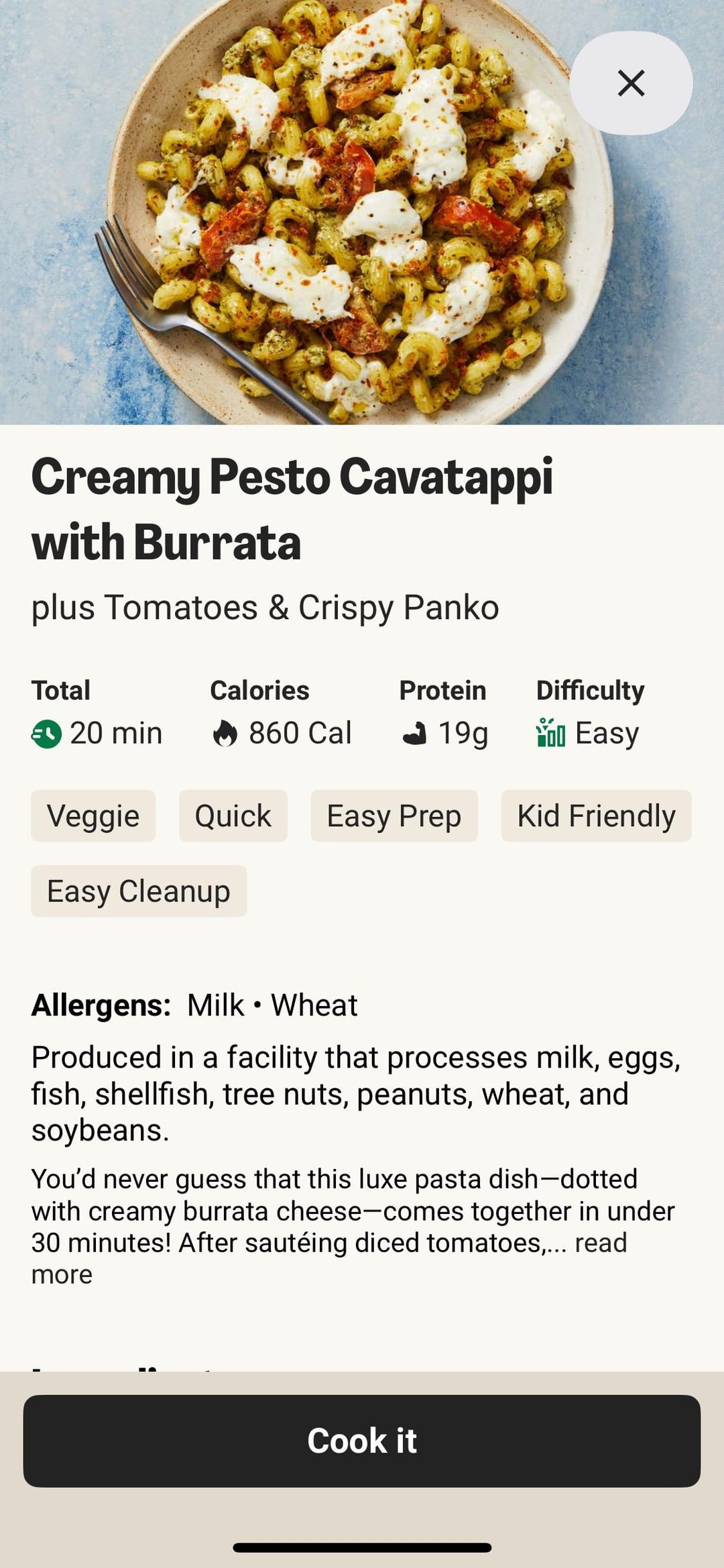Tap the green clock total time icon
The width and height of the screenshot is (724, 1568).
[x=46, y=734]
